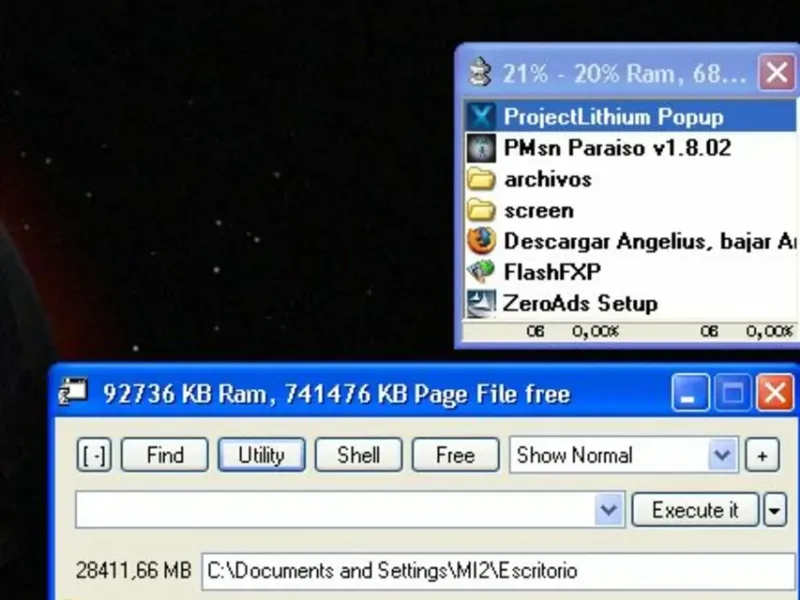Click the Firefox icon for Descargar Angelius
Screen dimensions: 800x600
[481, 241]
